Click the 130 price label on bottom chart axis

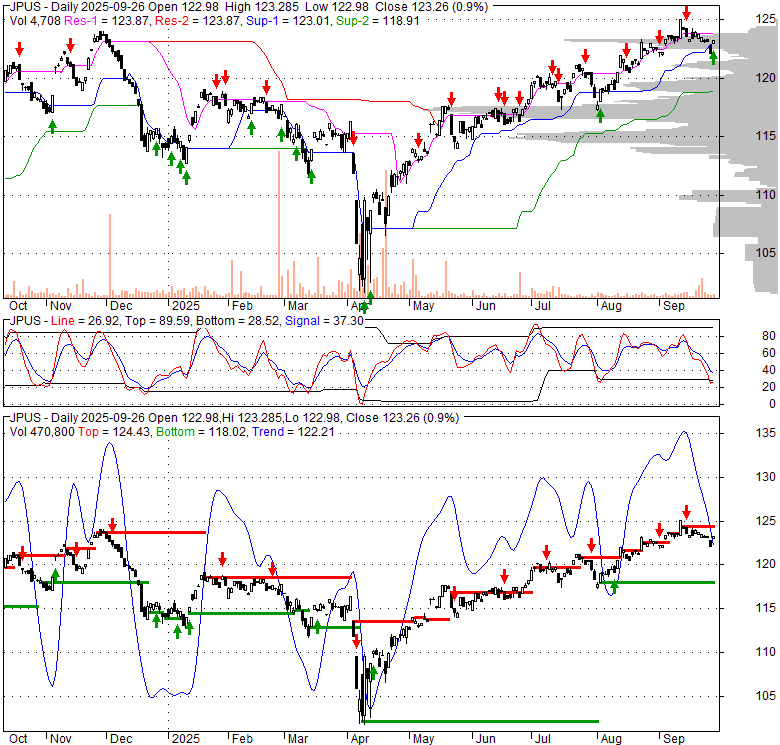(x=766, y=477)
